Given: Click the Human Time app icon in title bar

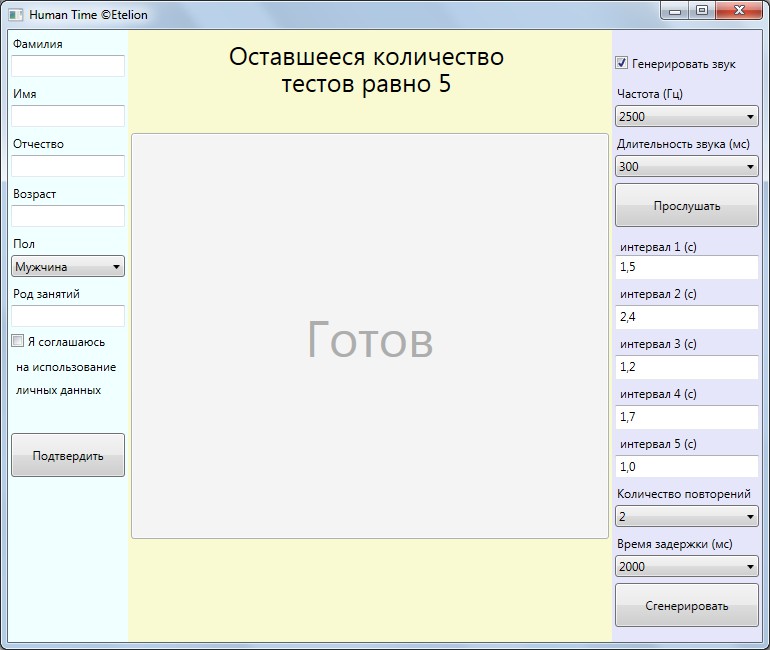Looking at the screenshot, I should [x=16, y=15].
